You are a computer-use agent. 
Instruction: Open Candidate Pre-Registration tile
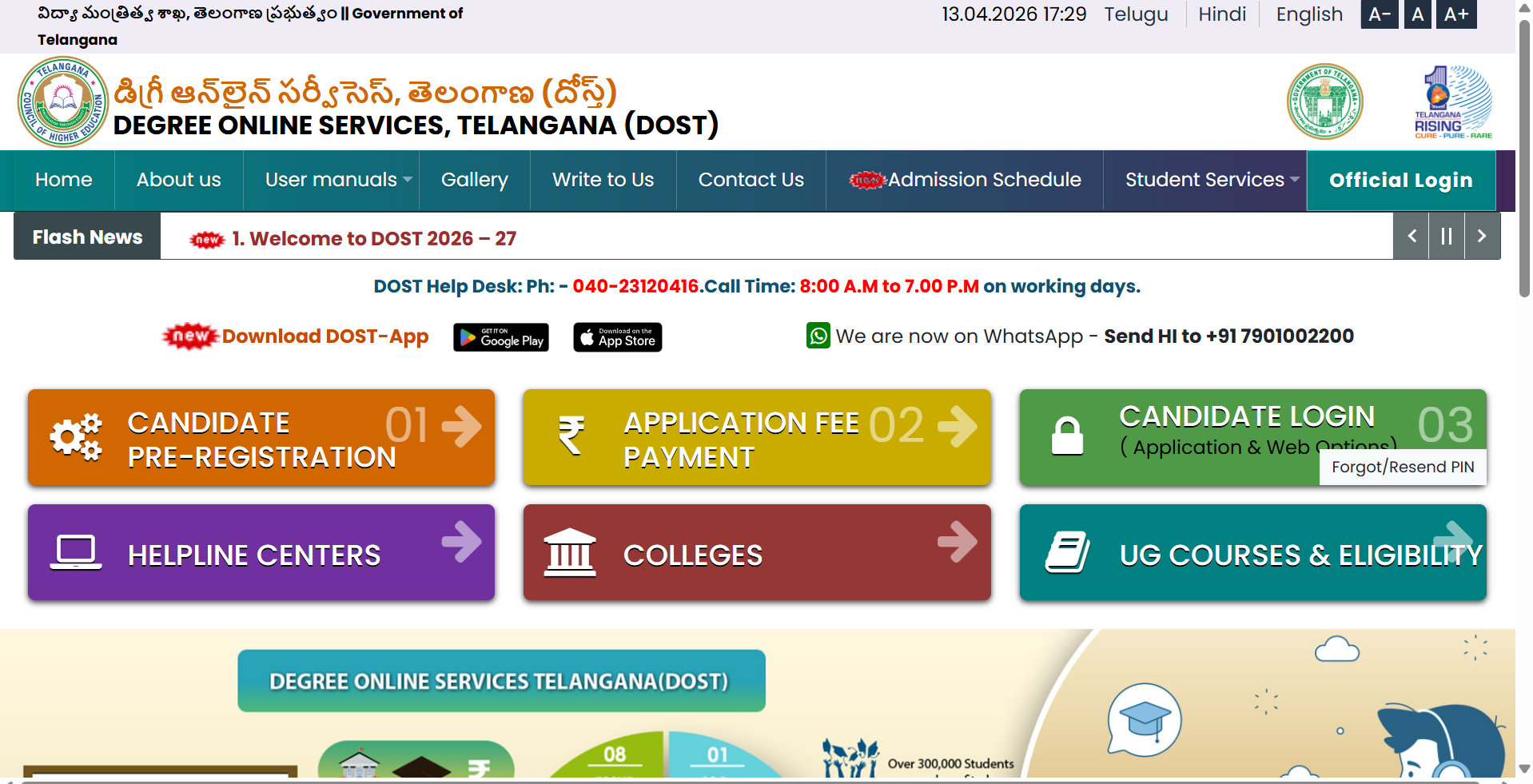pos(261,437)
